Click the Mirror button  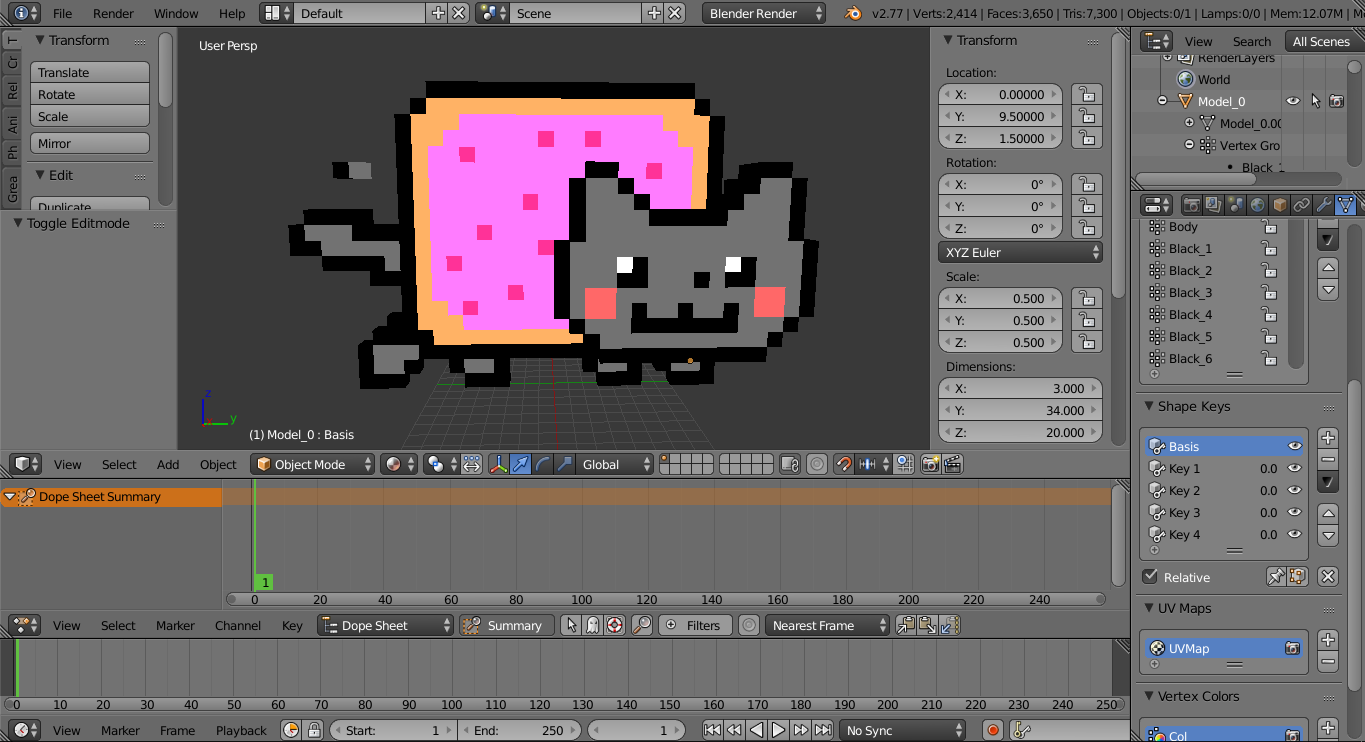point(90,143)
